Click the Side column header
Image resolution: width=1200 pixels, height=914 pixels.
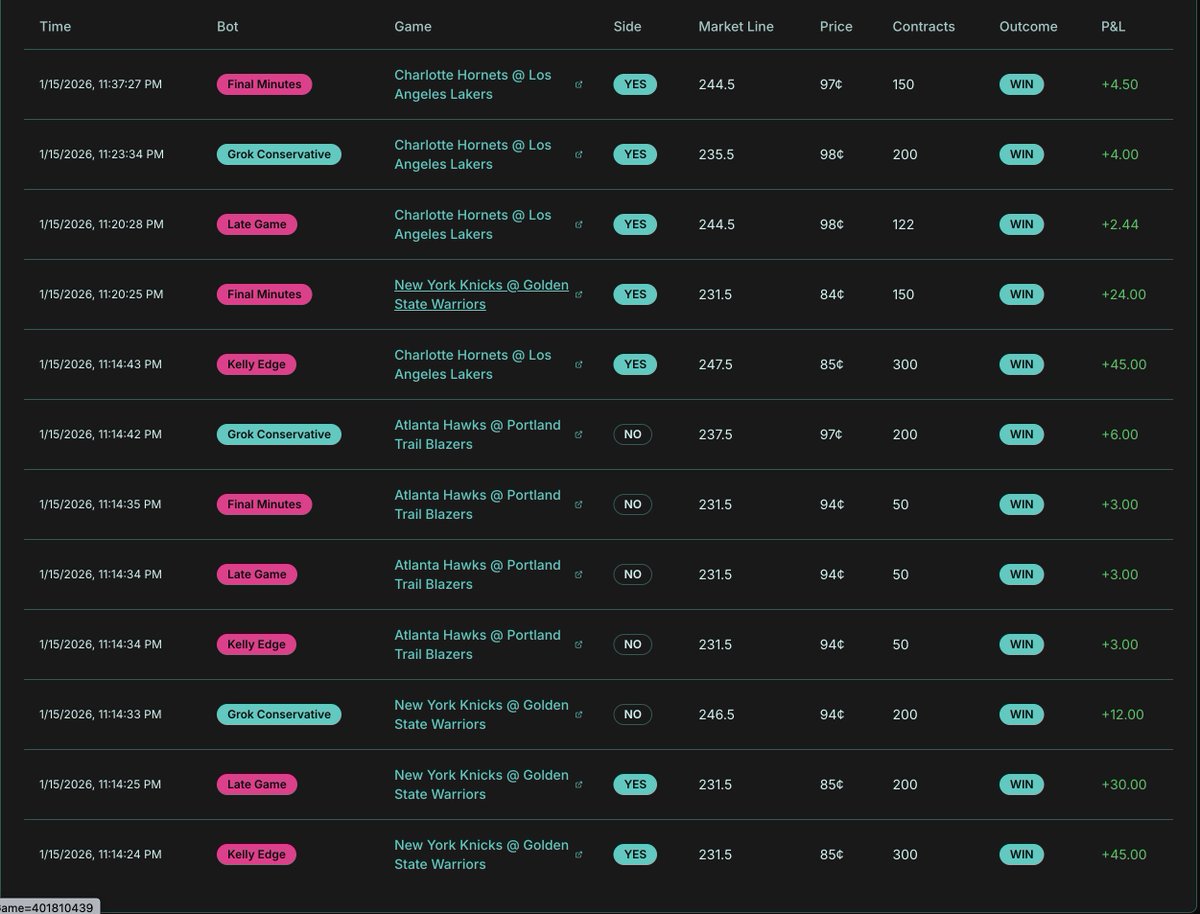627,27
